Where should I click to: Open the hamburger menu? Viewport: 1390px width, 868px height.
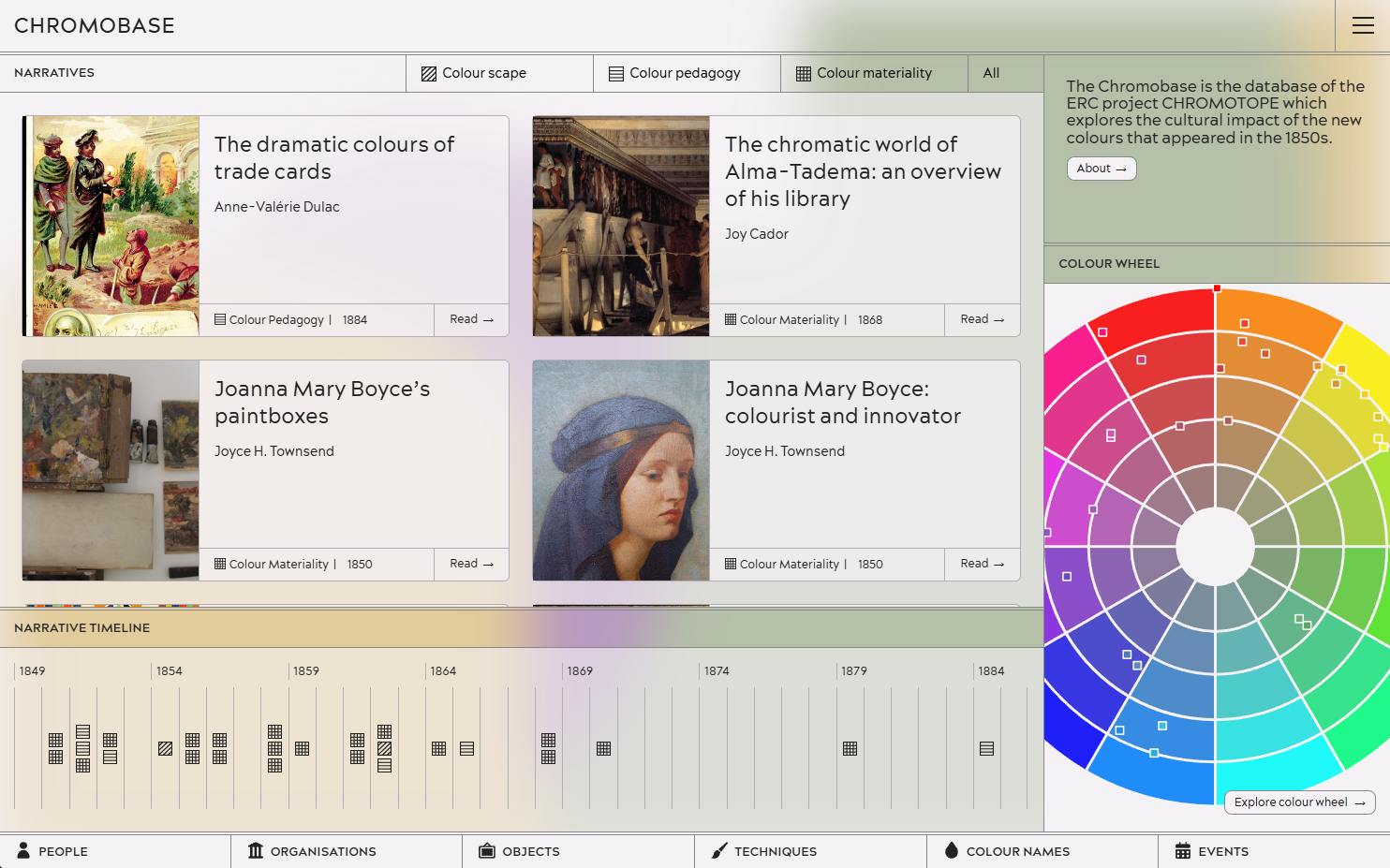point(1363,25)
